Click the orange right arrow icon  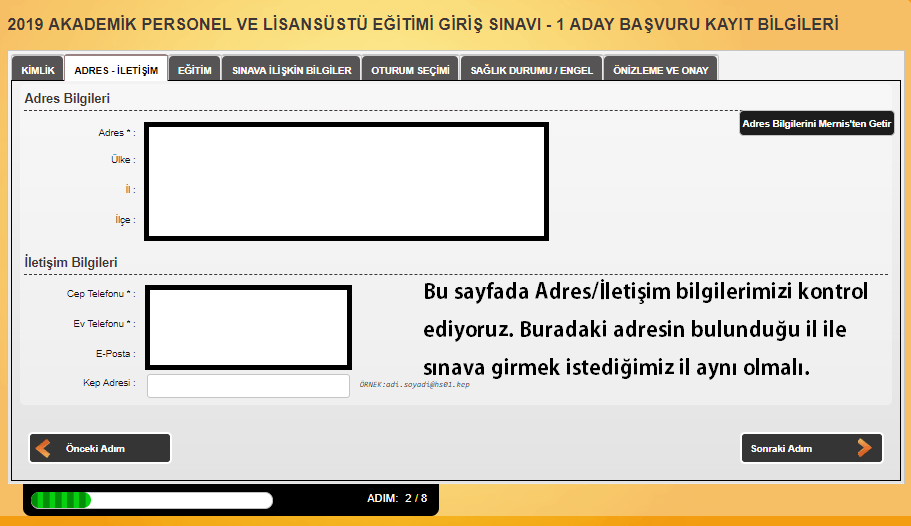tap(865, 448)
